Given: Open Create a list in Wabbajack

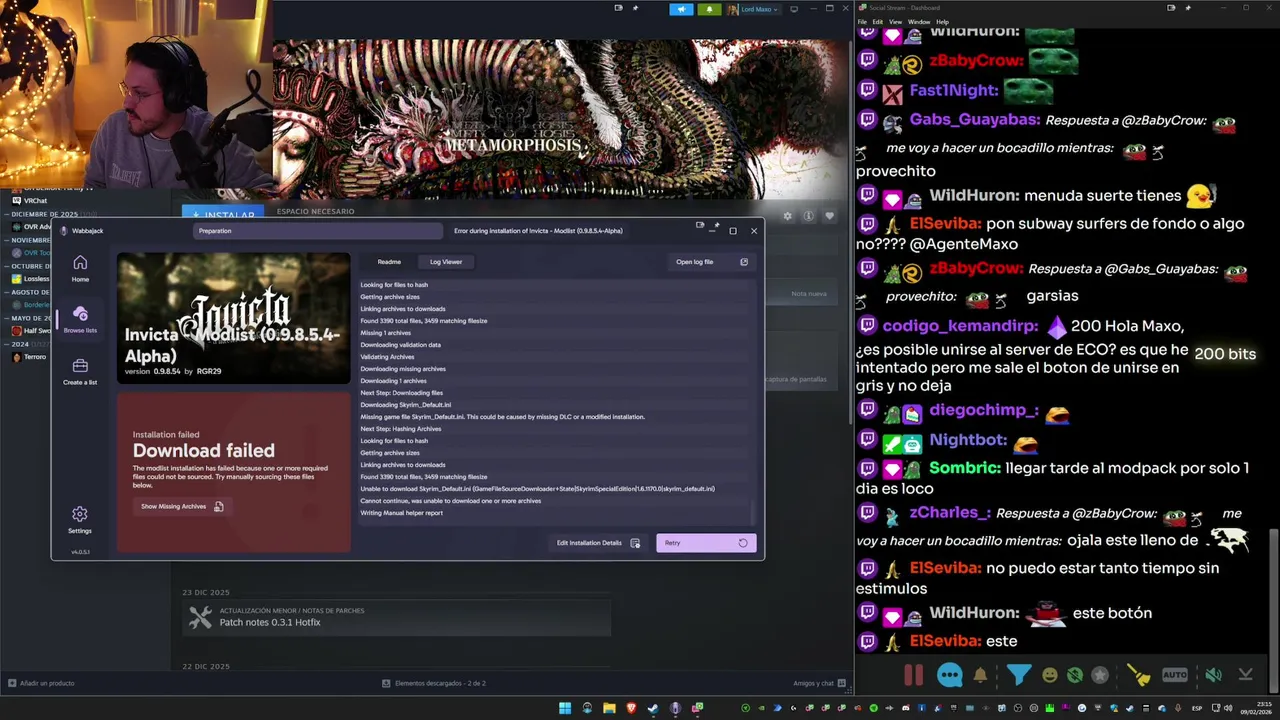Looking at the screenshot, I should (x=80, y=372).
